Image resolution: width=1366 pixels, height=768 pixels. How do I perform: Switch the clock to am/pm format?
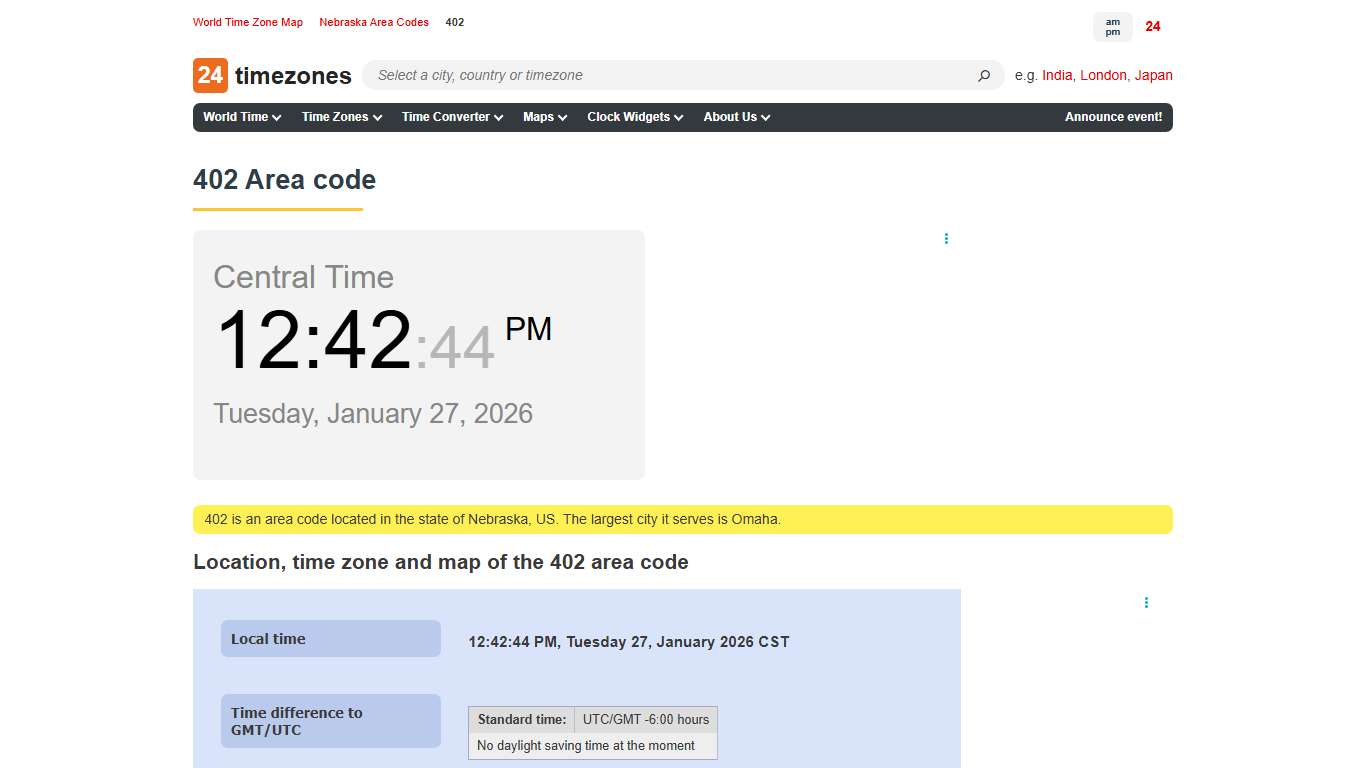1112,27
